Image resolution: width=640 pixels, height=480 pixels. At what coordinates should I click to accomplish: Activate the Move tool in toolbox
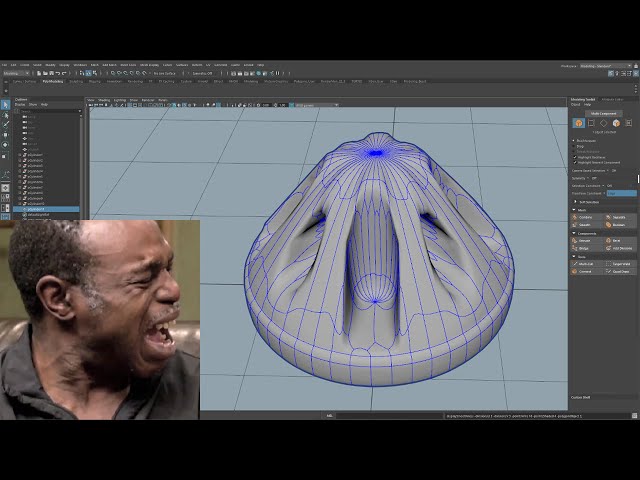coord(5,135)
